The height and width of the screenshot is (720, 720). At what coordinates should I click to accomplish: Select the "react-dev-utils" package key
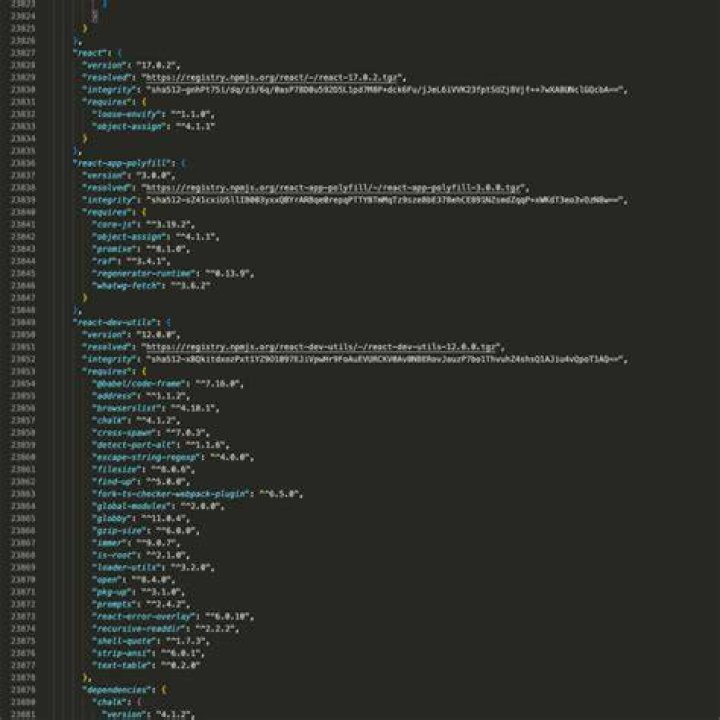pyautogui.click(x=117, y=322)
